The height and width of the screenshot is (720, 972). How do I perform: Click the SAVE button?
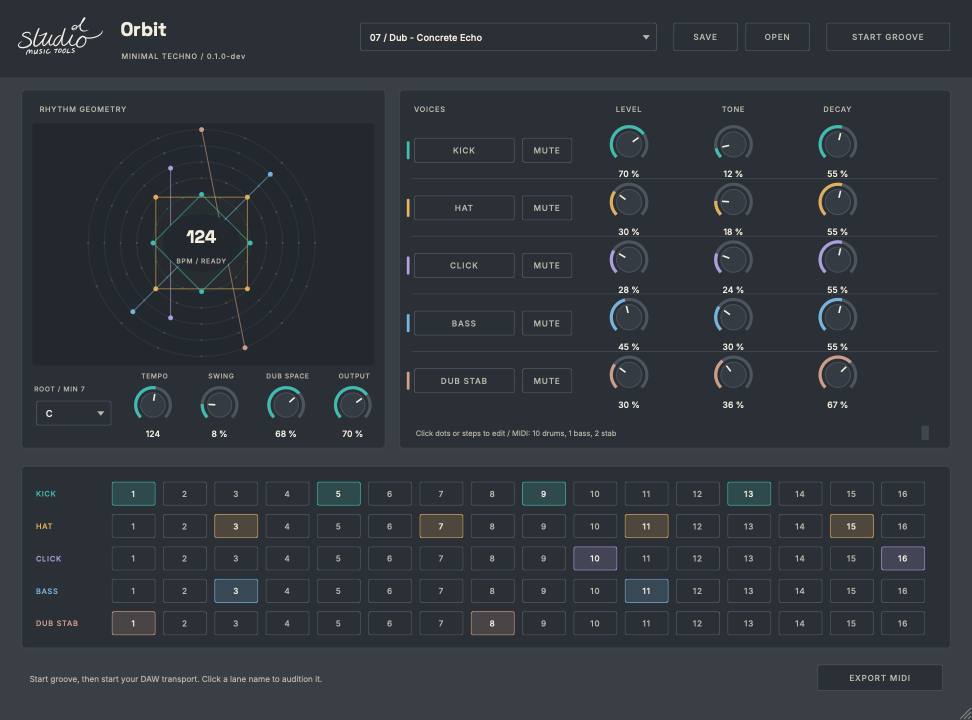(705, 37)
